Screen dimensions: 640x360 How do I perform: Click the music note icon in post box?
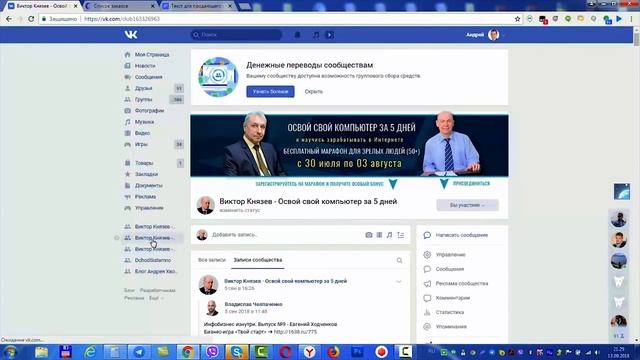389,235
